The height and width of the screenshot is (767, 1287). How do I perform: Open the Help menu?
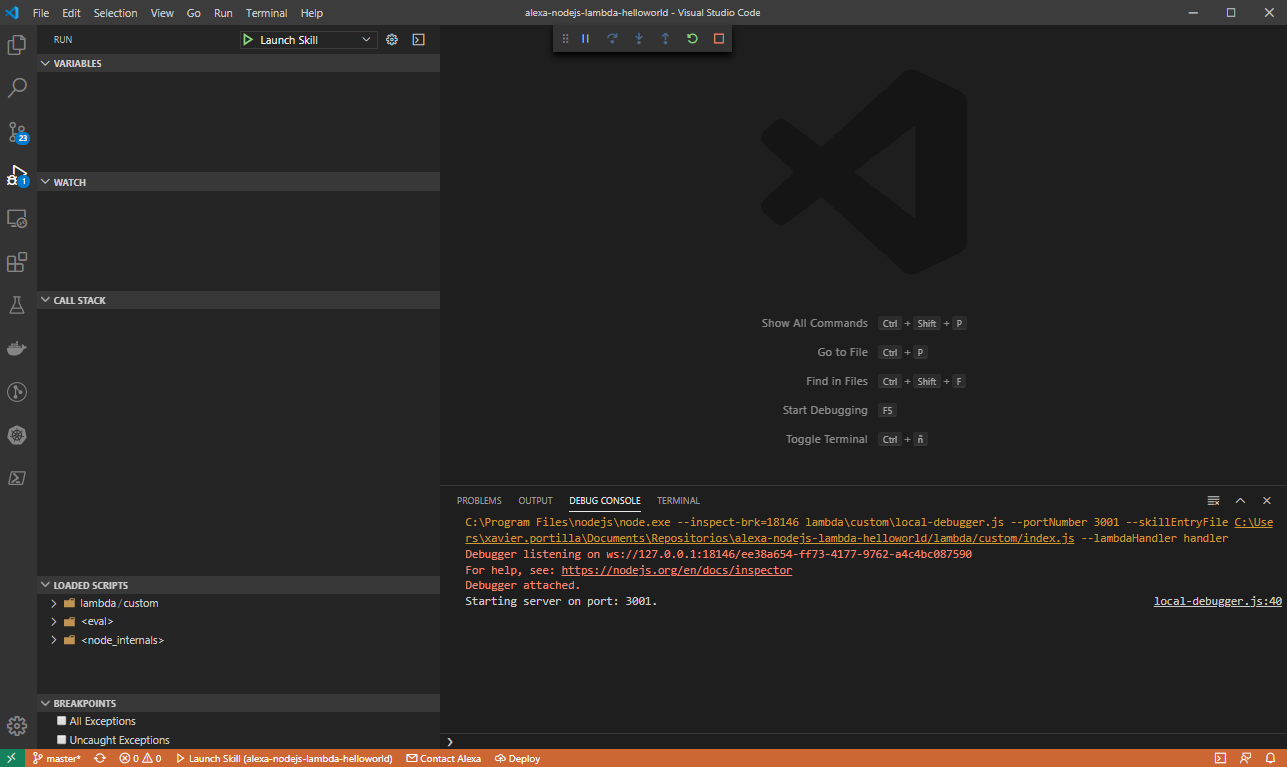312,13
